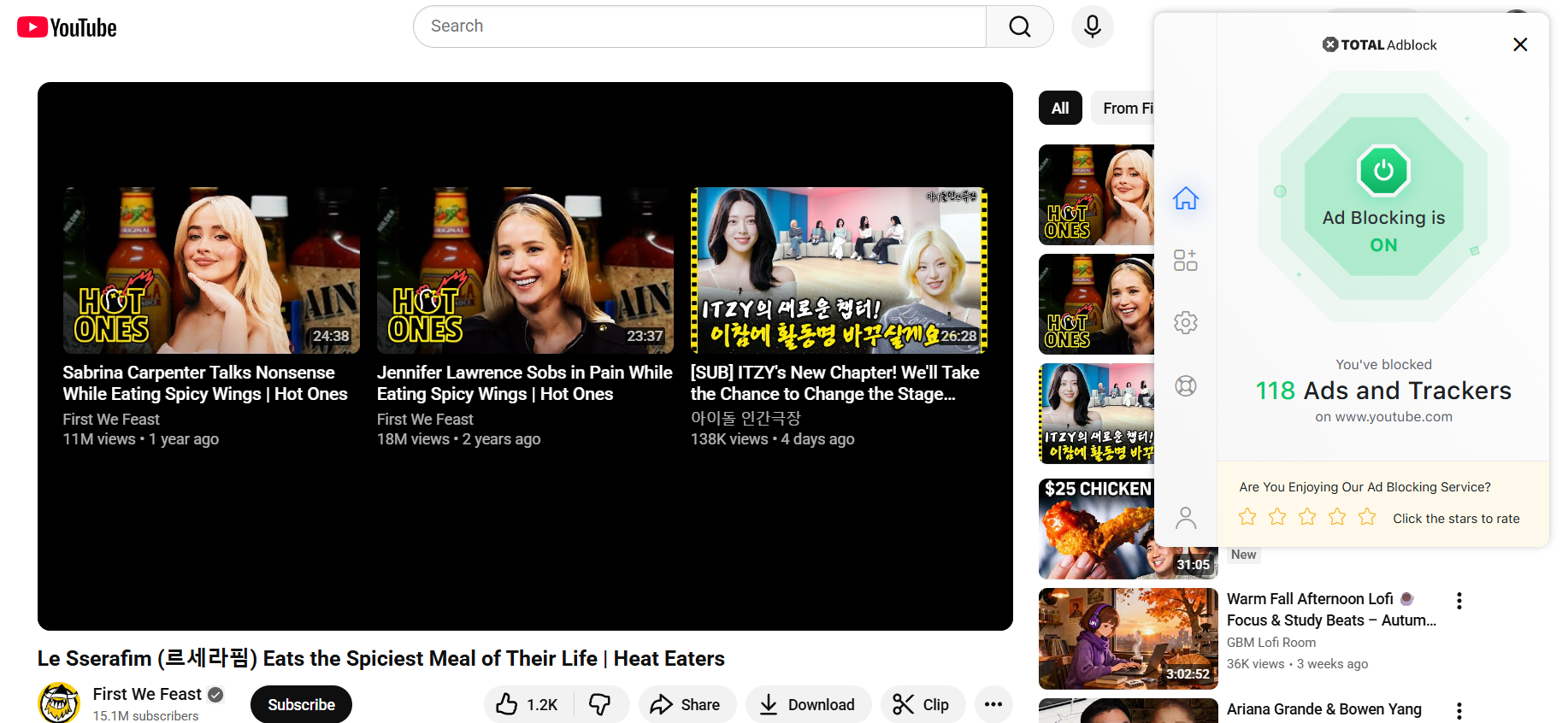Image resolution: width=1568 pixels, height=723 pixels.
Task: Dislike the video with thumbs down
Action: point(600,704)
